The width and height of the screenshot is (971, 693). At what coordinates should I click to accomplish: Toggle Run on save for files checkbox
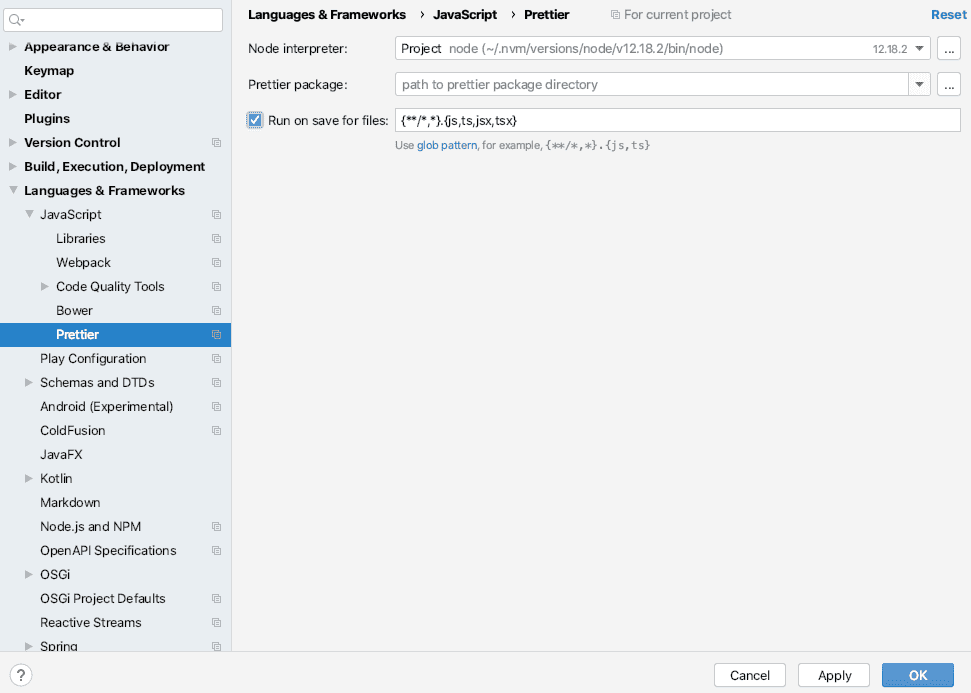coord(255,120)
